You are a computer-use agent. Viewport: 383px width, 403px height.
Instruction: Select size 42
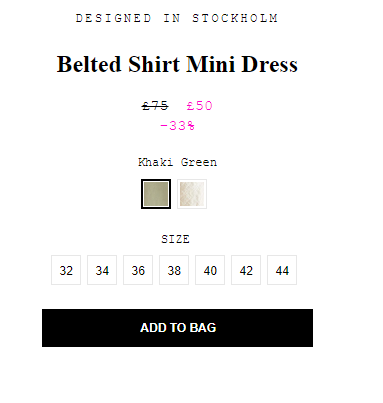coord(246,270)
